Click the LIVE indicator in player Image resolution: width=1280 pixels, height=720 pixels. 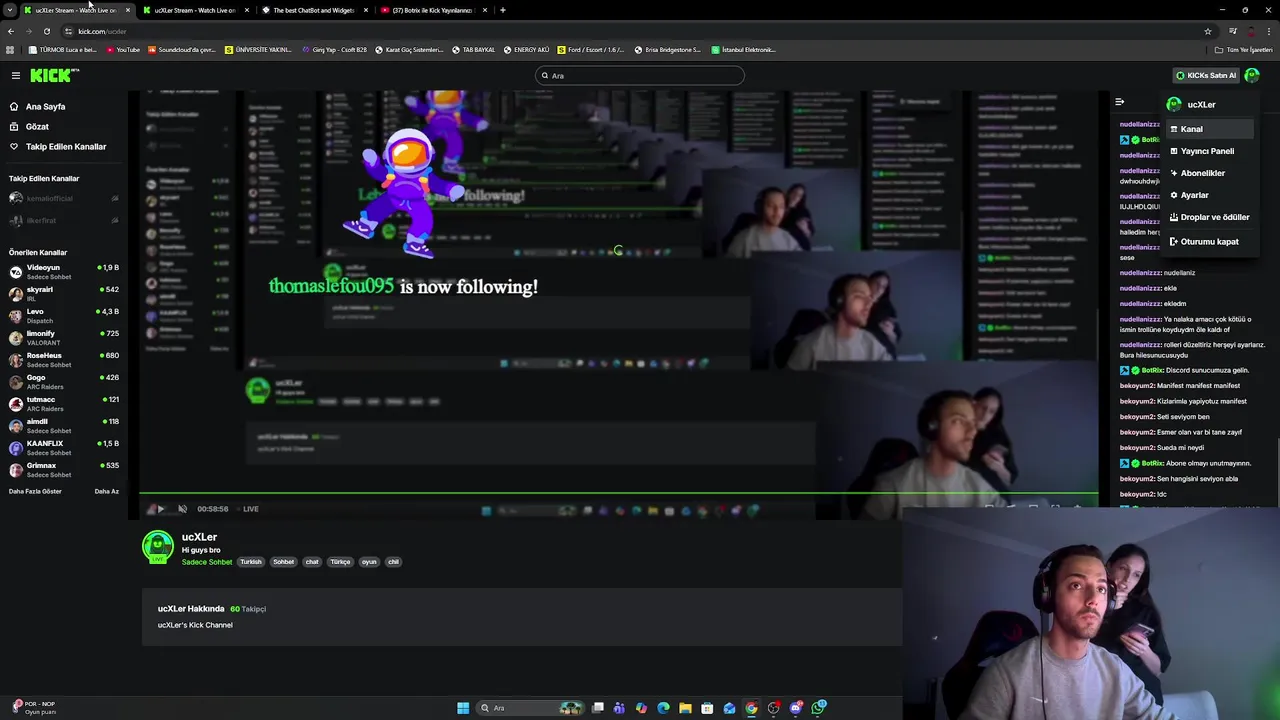pyautogui.click(x=247, y=509)
